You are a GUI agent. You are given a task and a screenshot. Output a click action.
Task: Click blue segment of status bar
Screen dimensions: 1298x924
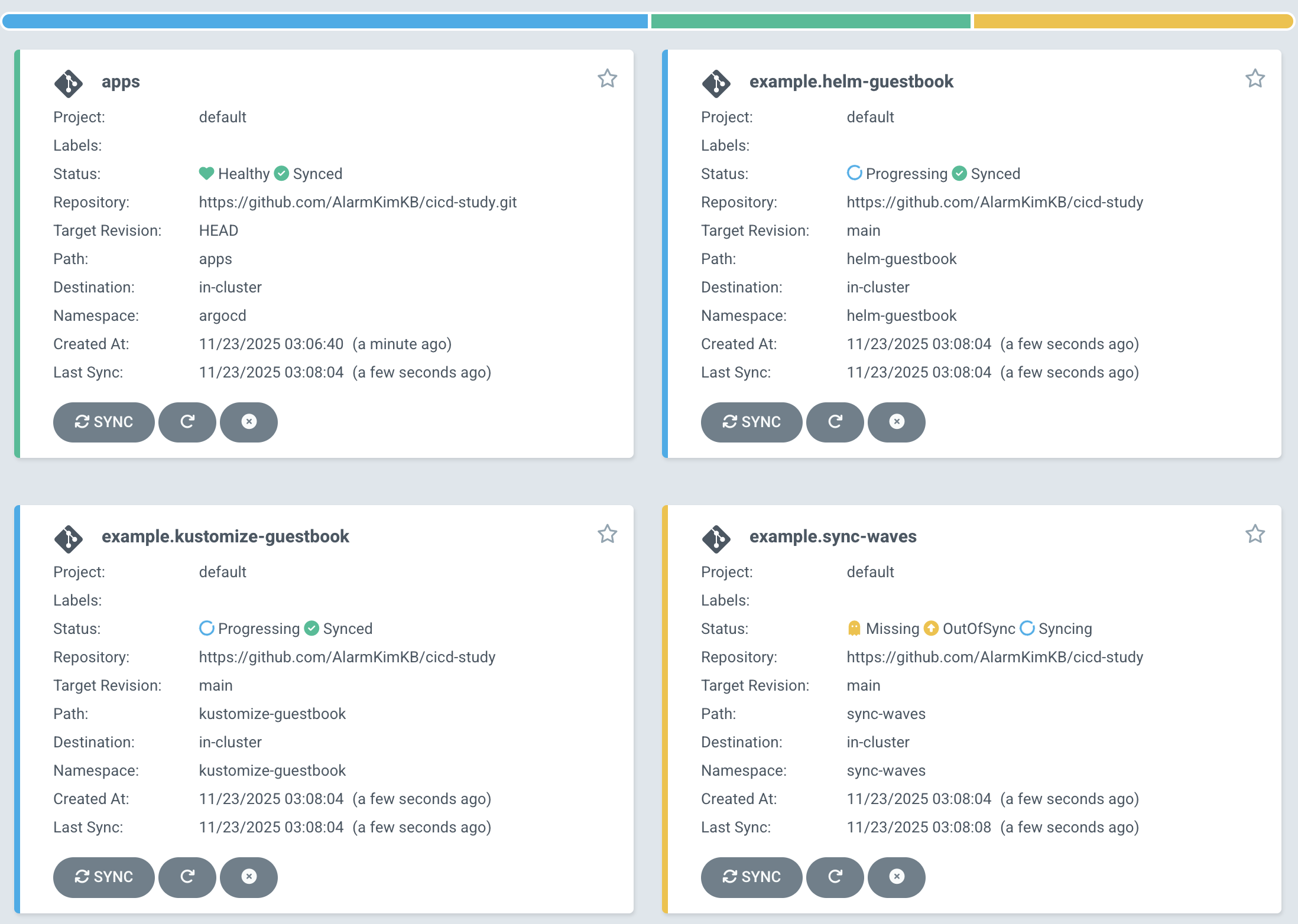point(325,21)
